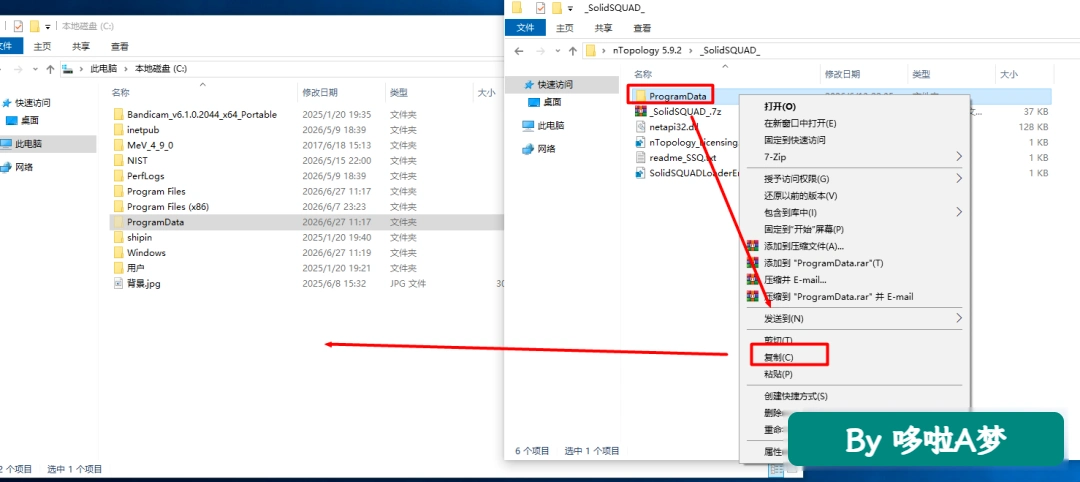Select 固定到快速访问 in context menu

click(794, 140)
